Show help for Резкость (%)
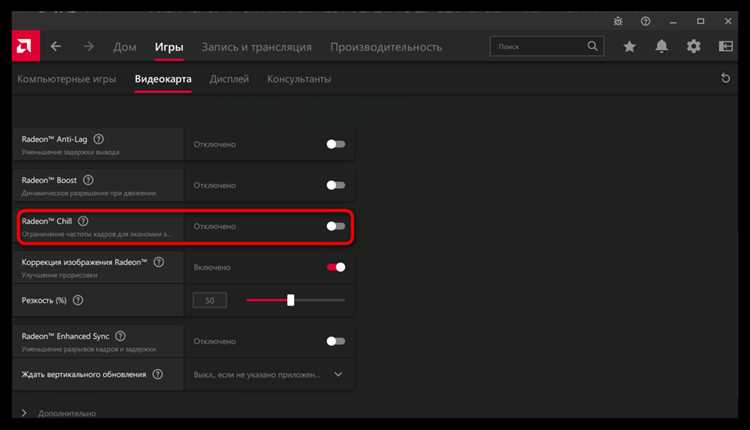Screen dimensions: 750x430 click(x=78, y=300)
